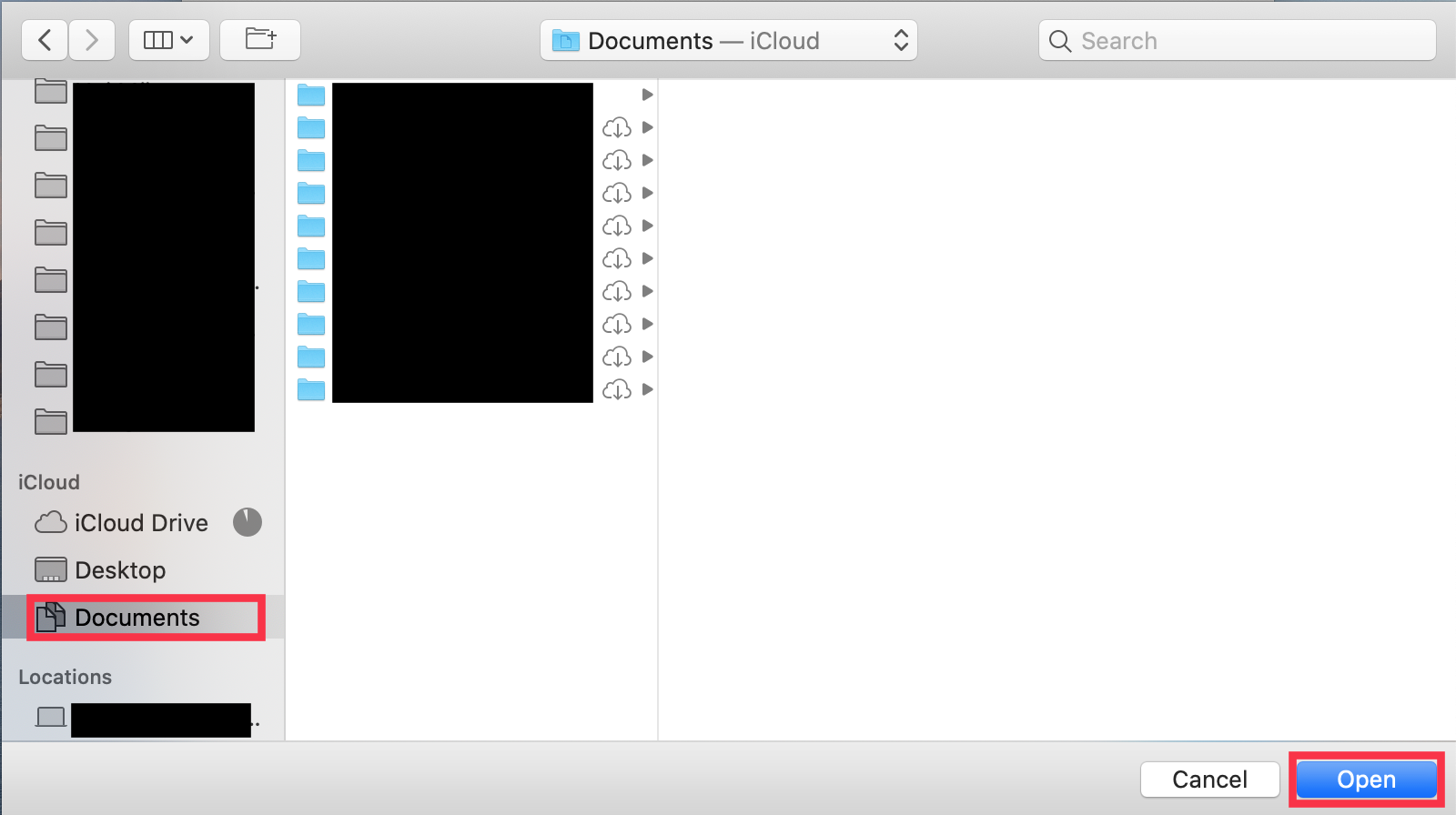The height and width of the screenshot is (815, 1456).
Task: Create a new folder using toolbar icon
Action: coord(260,41)
